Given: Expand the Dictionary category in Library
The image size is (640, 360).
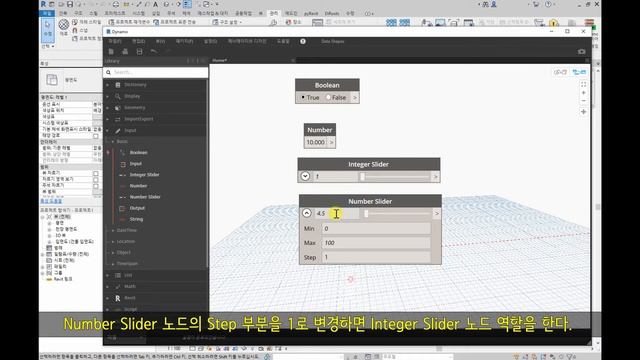Looking at the screenshot, I should tap(108, 84).
